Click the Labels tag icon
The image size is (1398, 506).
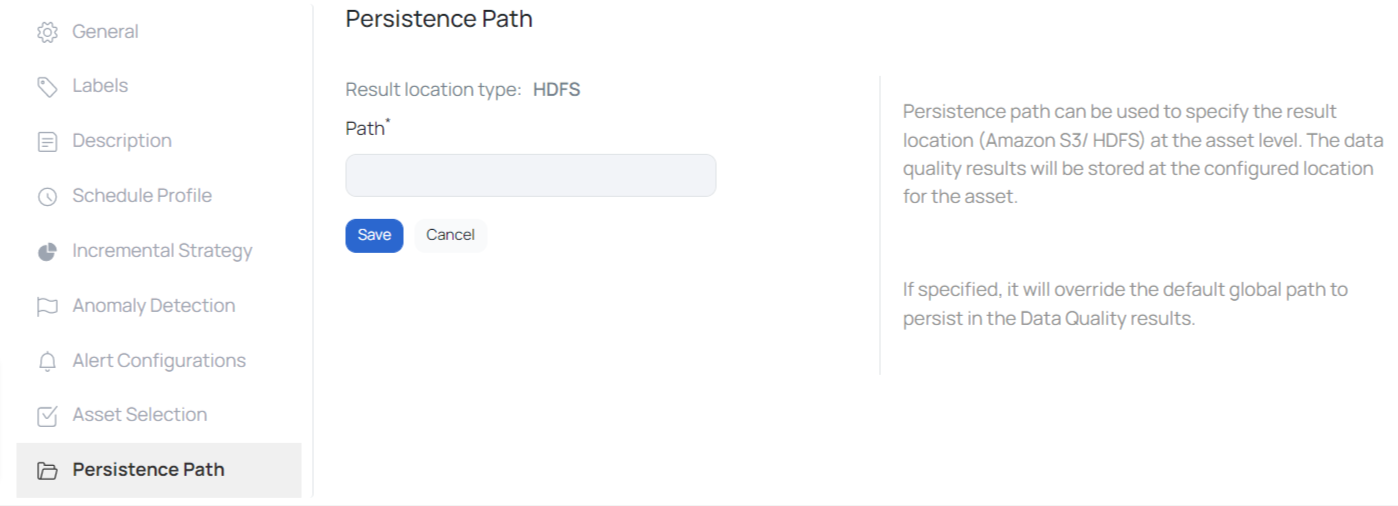point(47,87)
